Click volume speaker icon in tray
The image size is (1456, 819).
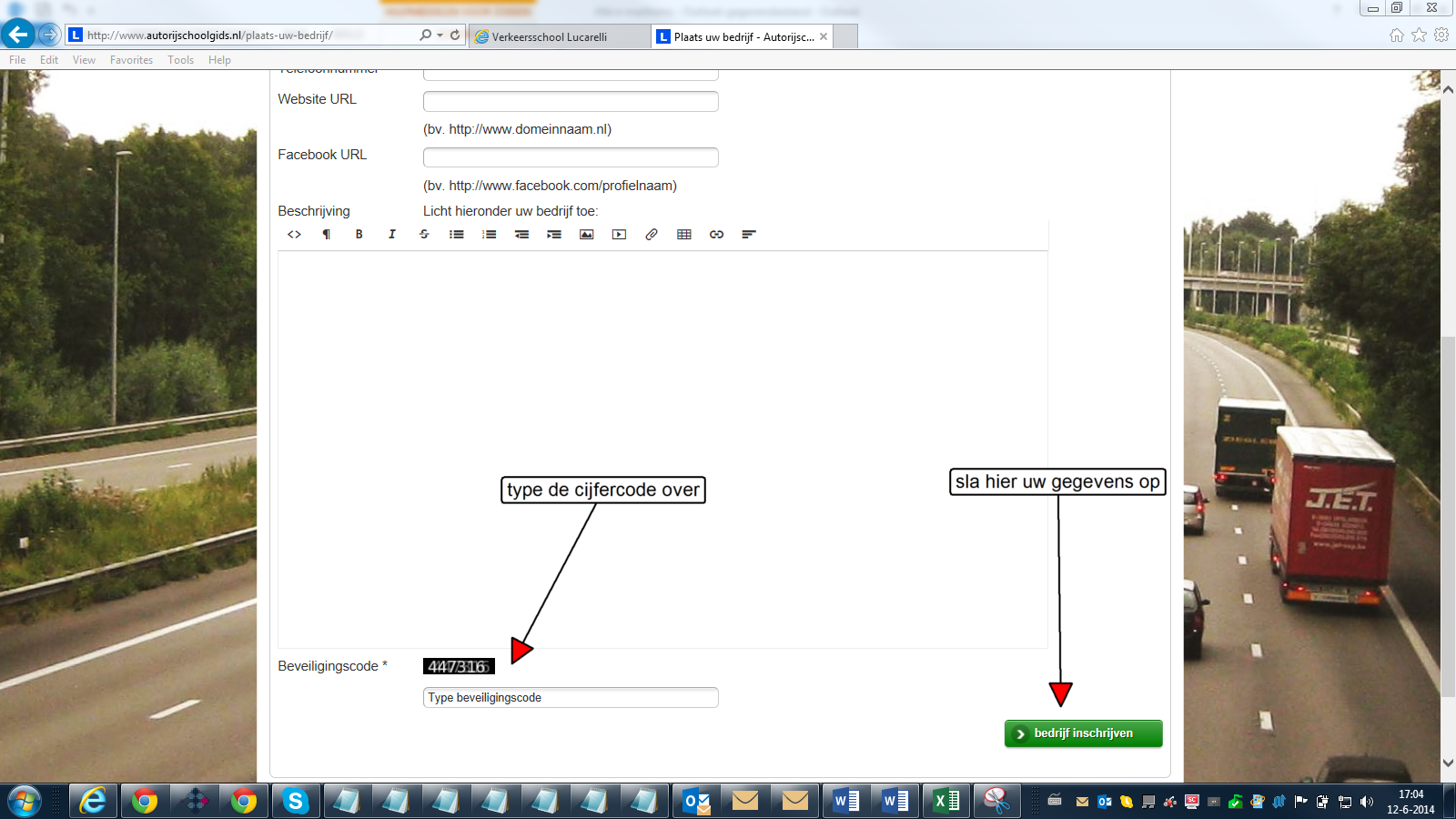click(x=1366, y=802)
